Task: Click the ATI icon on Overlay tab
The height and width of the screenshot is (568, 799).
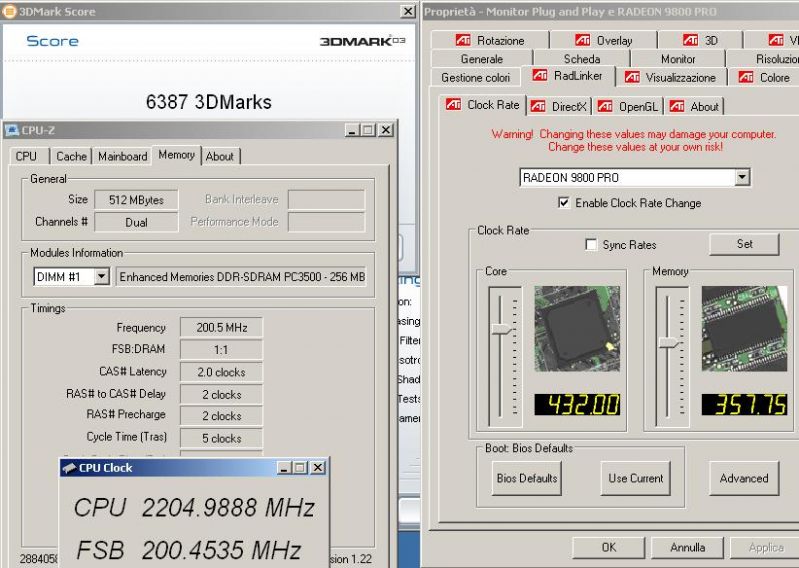Action: (x=582, y=40)
